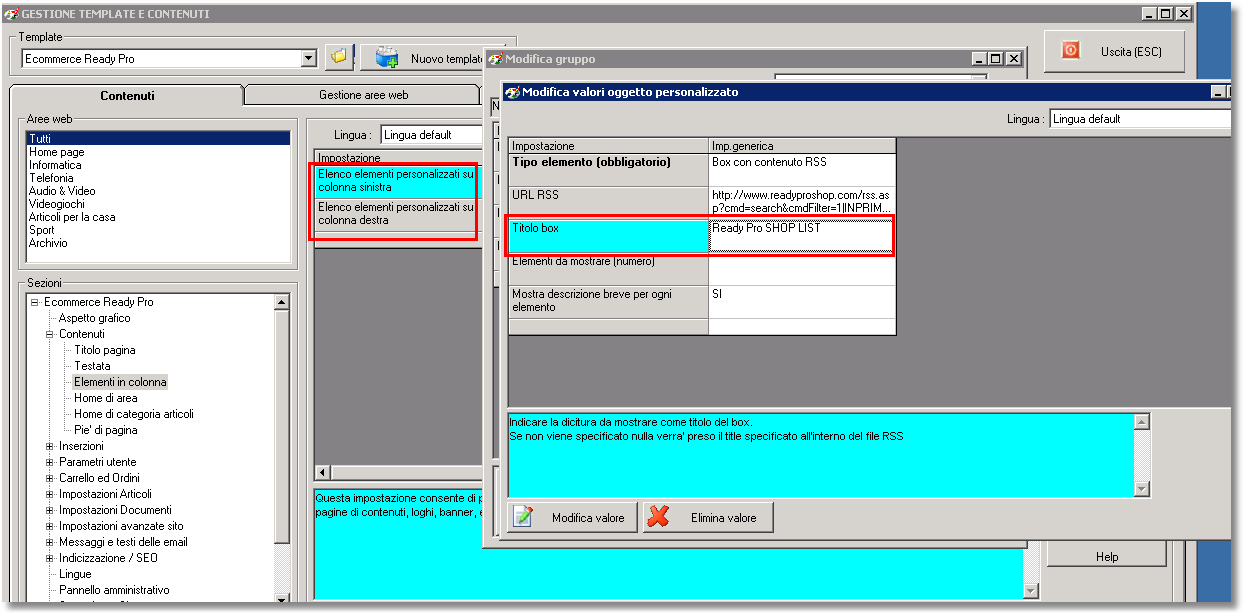Click the Ready Pro SHOP LIST value cell
This screenshot has height=616, width=1245.
[x=802, y=235]
